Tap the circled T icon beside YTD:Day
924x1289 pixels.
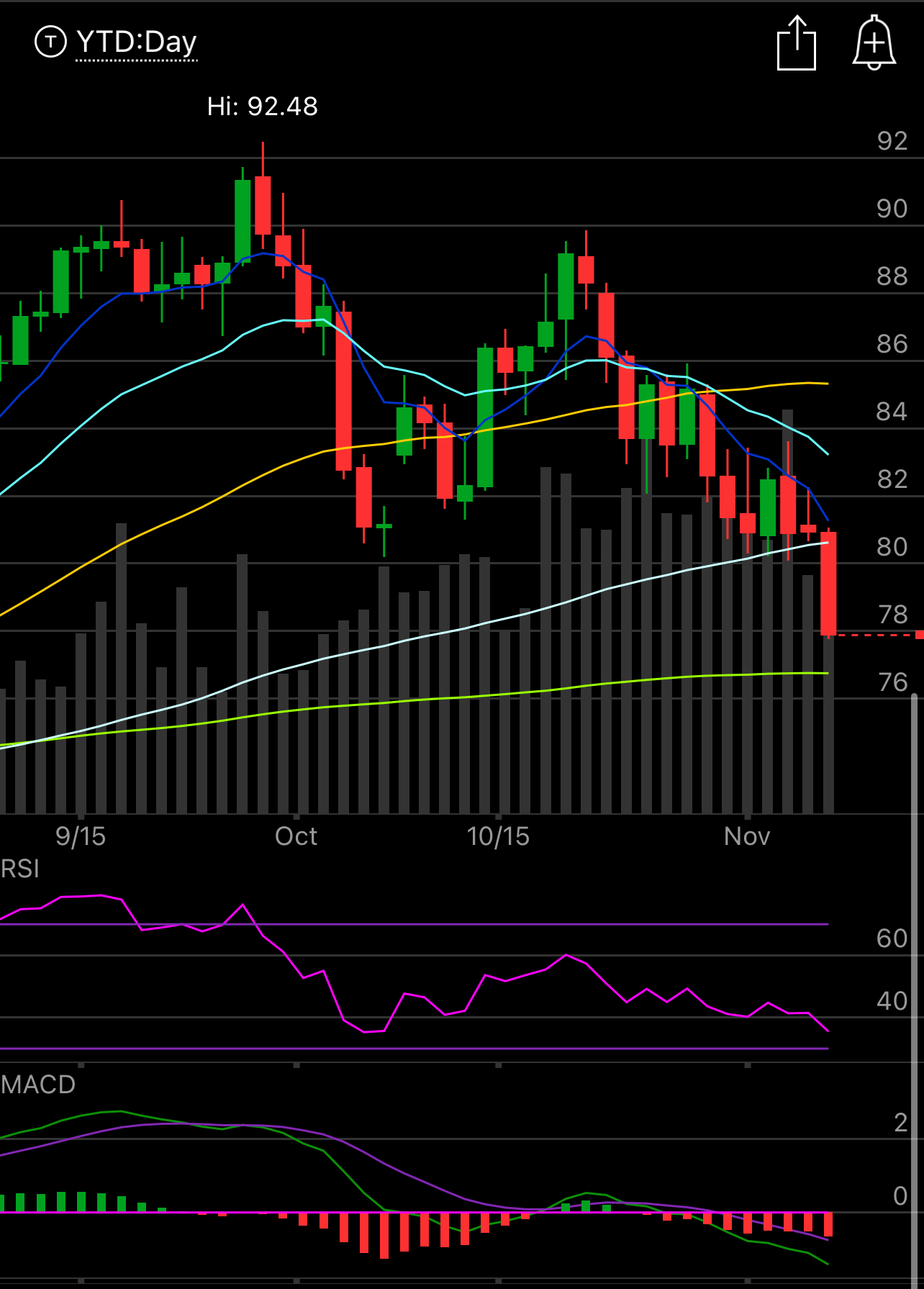tap(50, 42)
